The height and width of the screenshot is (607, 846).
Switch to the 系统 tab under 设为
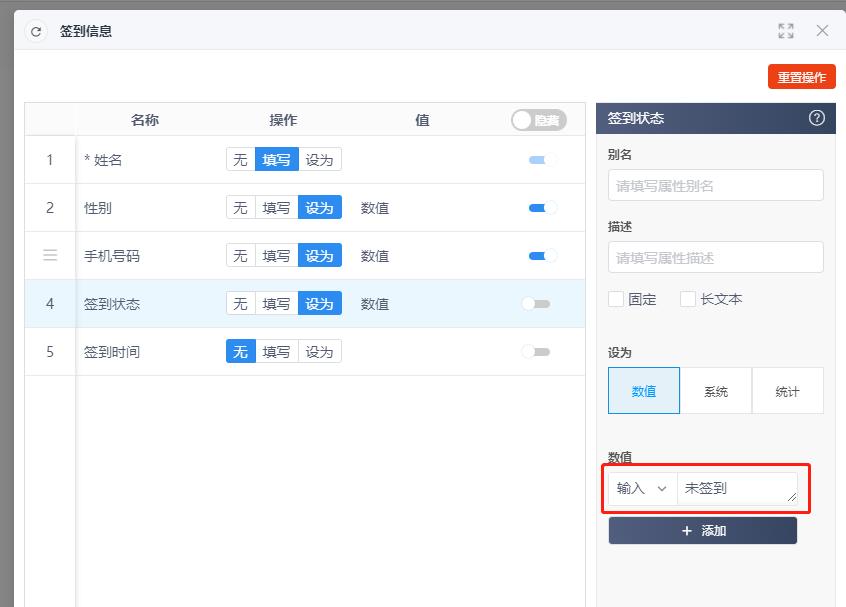717,390
